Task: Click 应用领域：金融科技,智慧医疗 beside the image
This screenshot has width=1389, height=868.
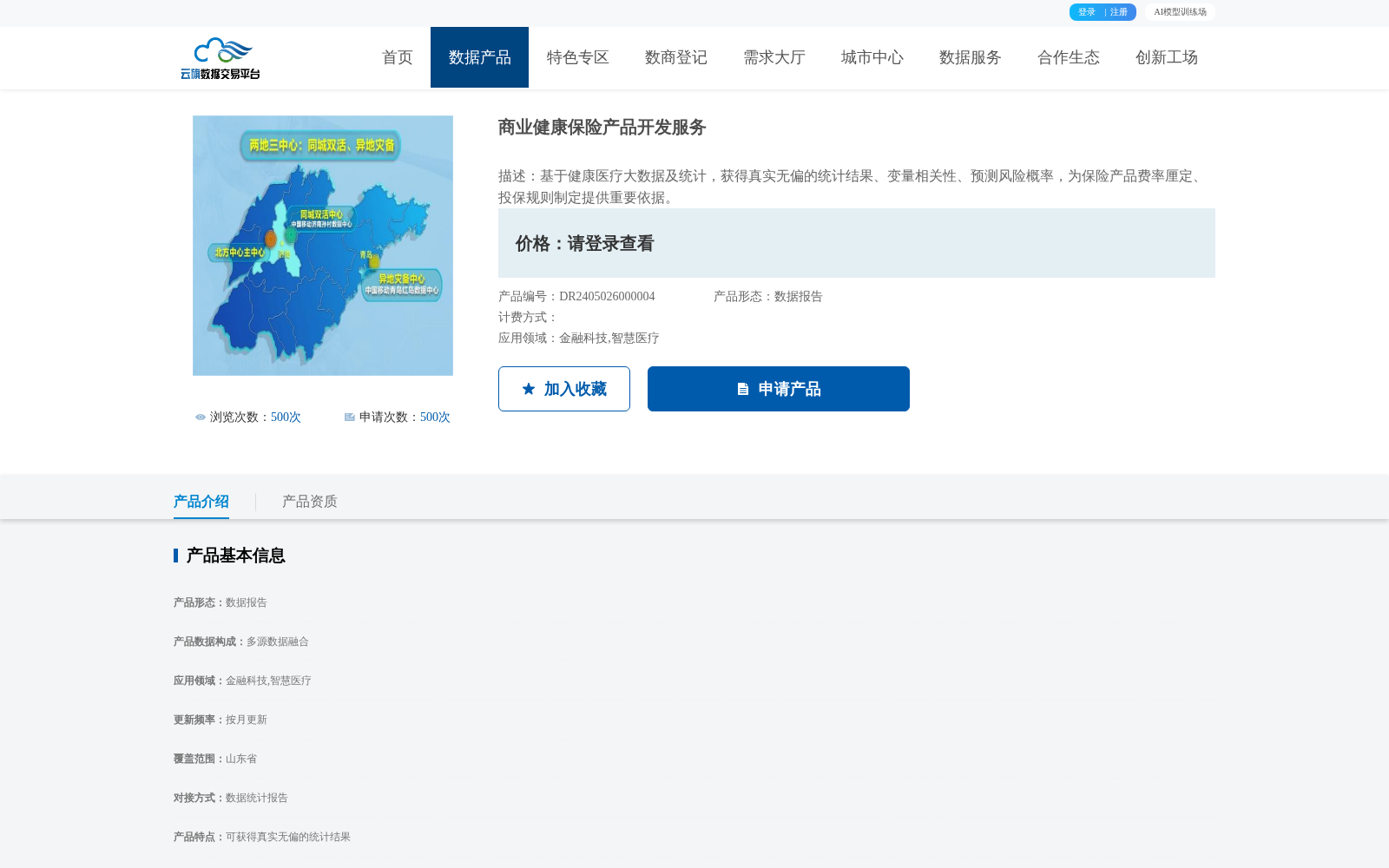Action: [579, 339]
